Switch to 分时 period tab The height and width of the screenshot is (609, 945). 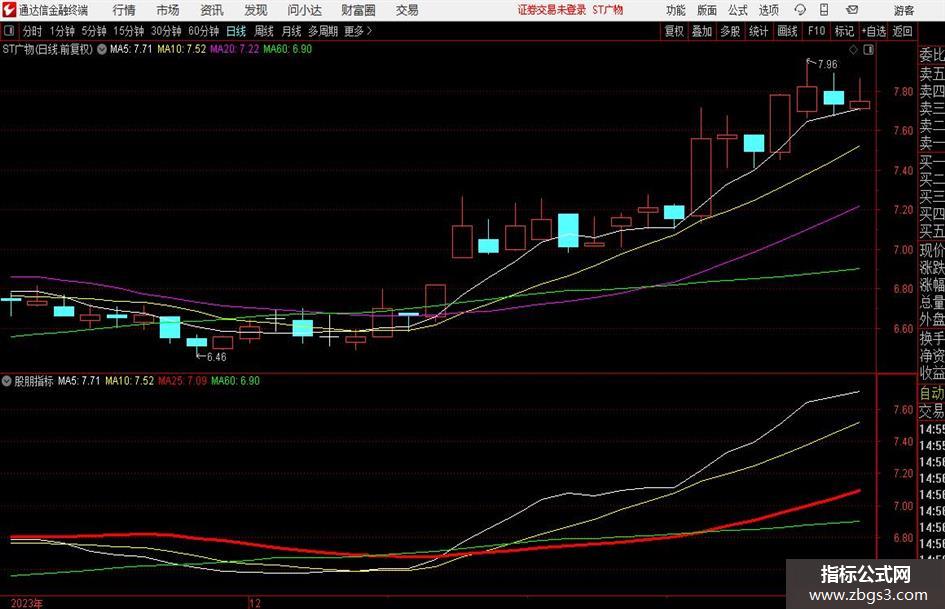coord(33,31)
